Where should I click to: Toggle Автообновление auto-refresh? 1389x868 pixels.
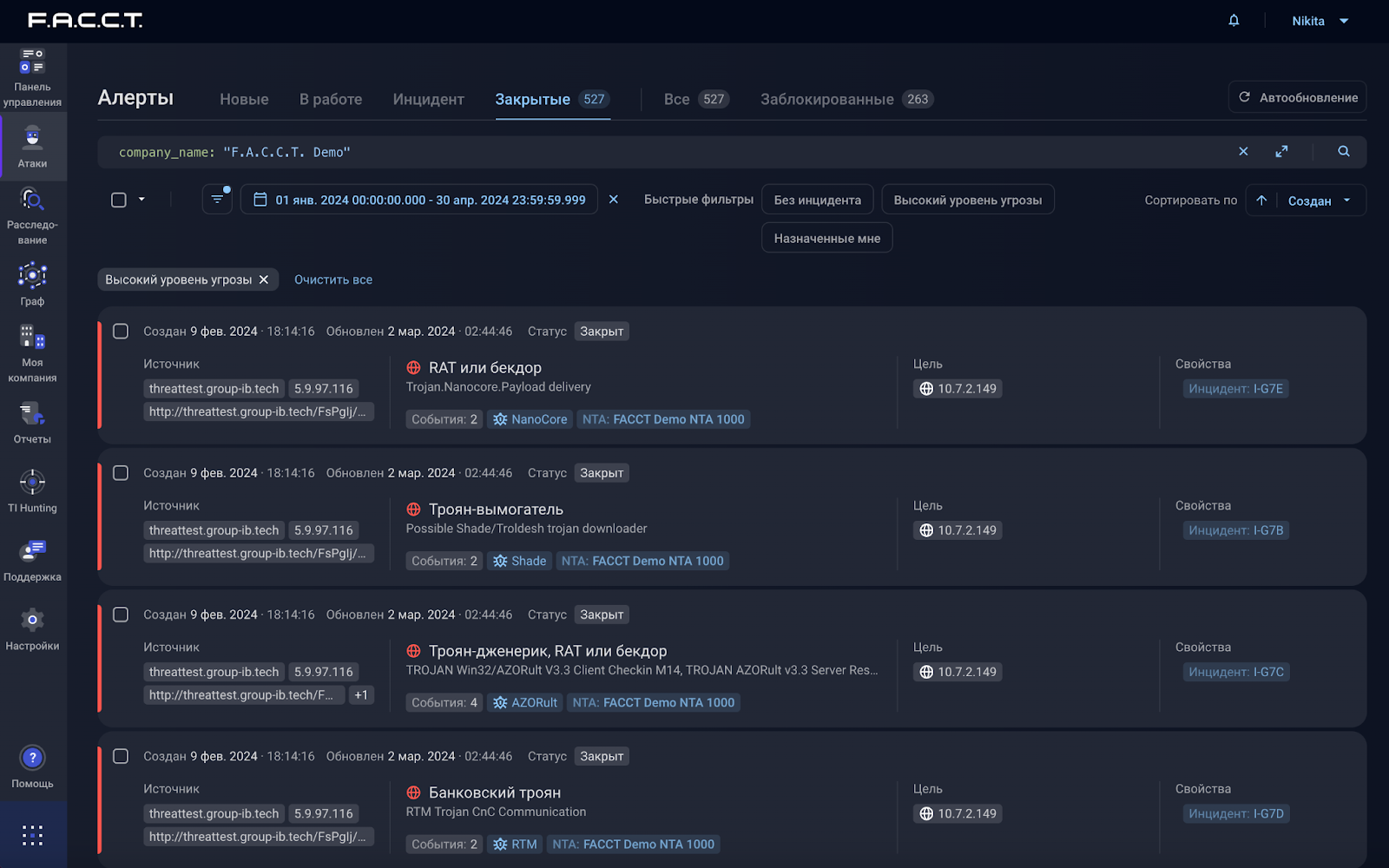pyautogui.click(x=1297, y=97)
